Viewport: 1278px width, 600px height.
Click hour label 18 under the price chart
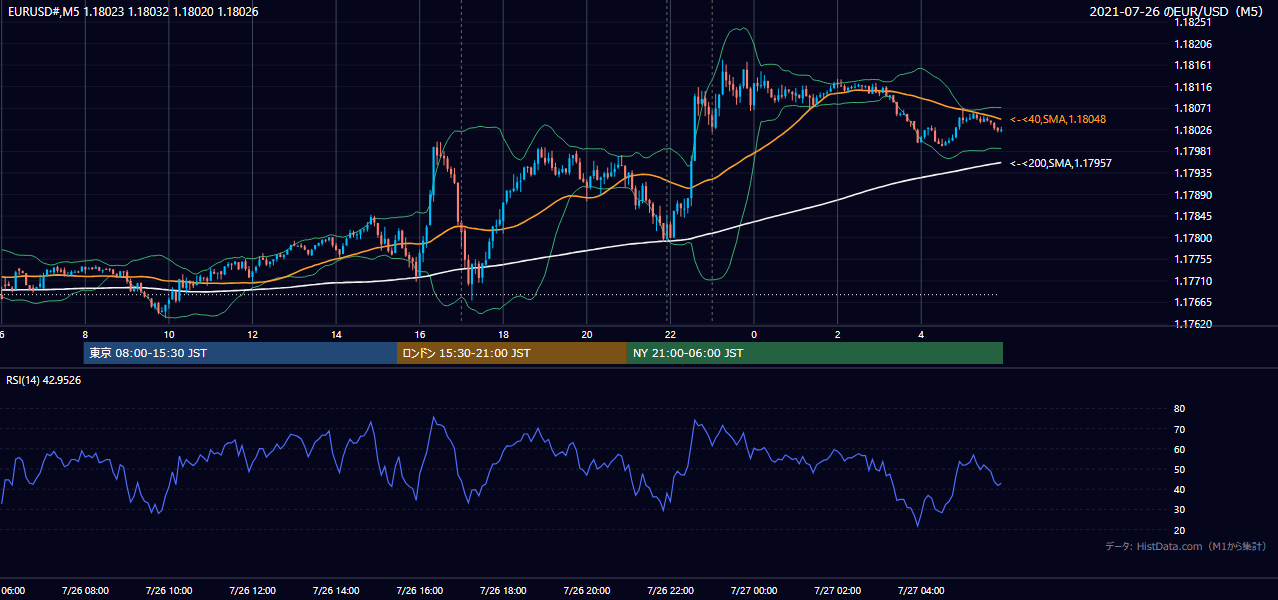(x=503, y=335)
